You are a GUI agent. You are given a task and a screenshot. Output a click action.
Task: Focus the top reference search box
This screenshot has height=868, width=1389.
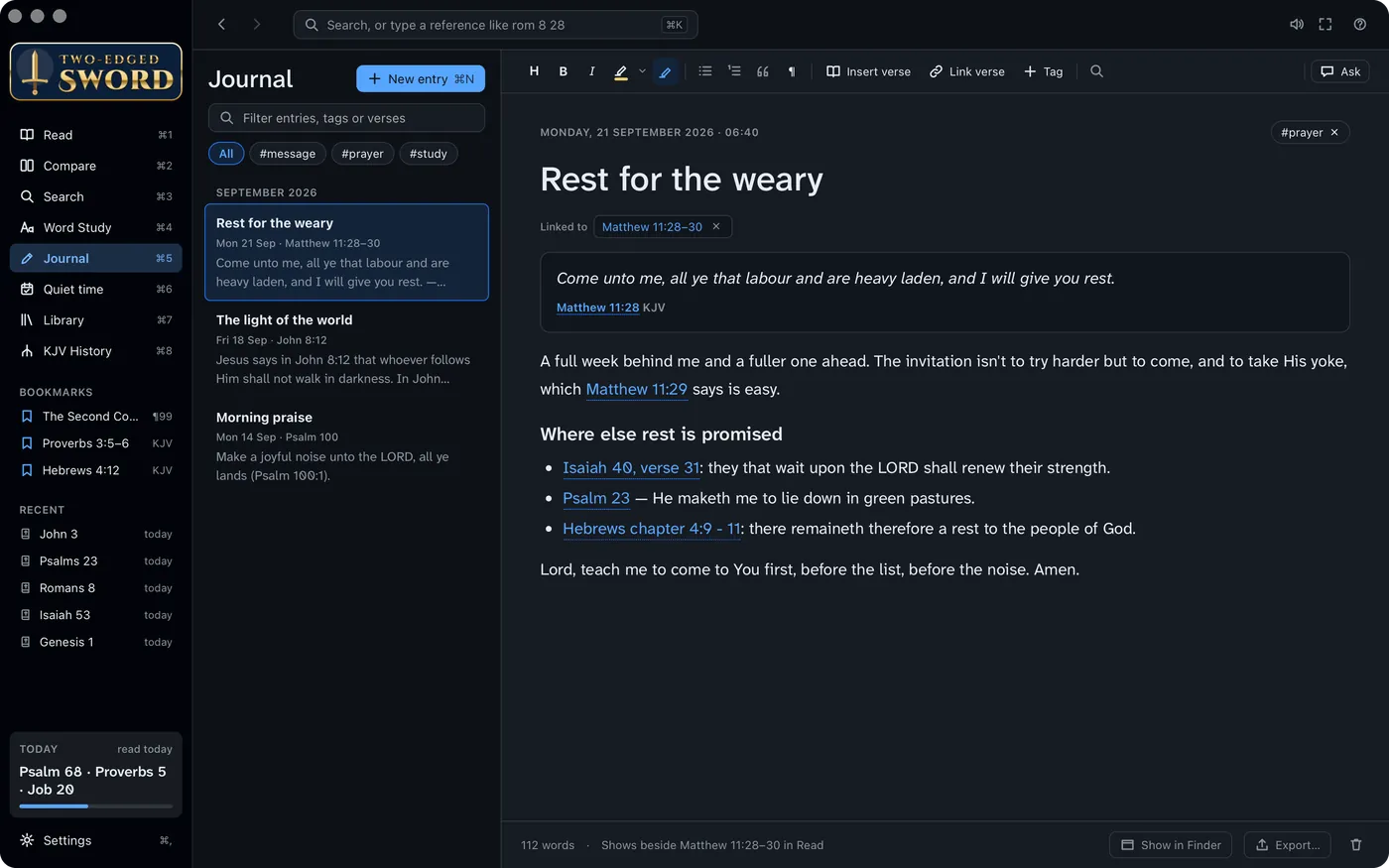coord(495,25)
